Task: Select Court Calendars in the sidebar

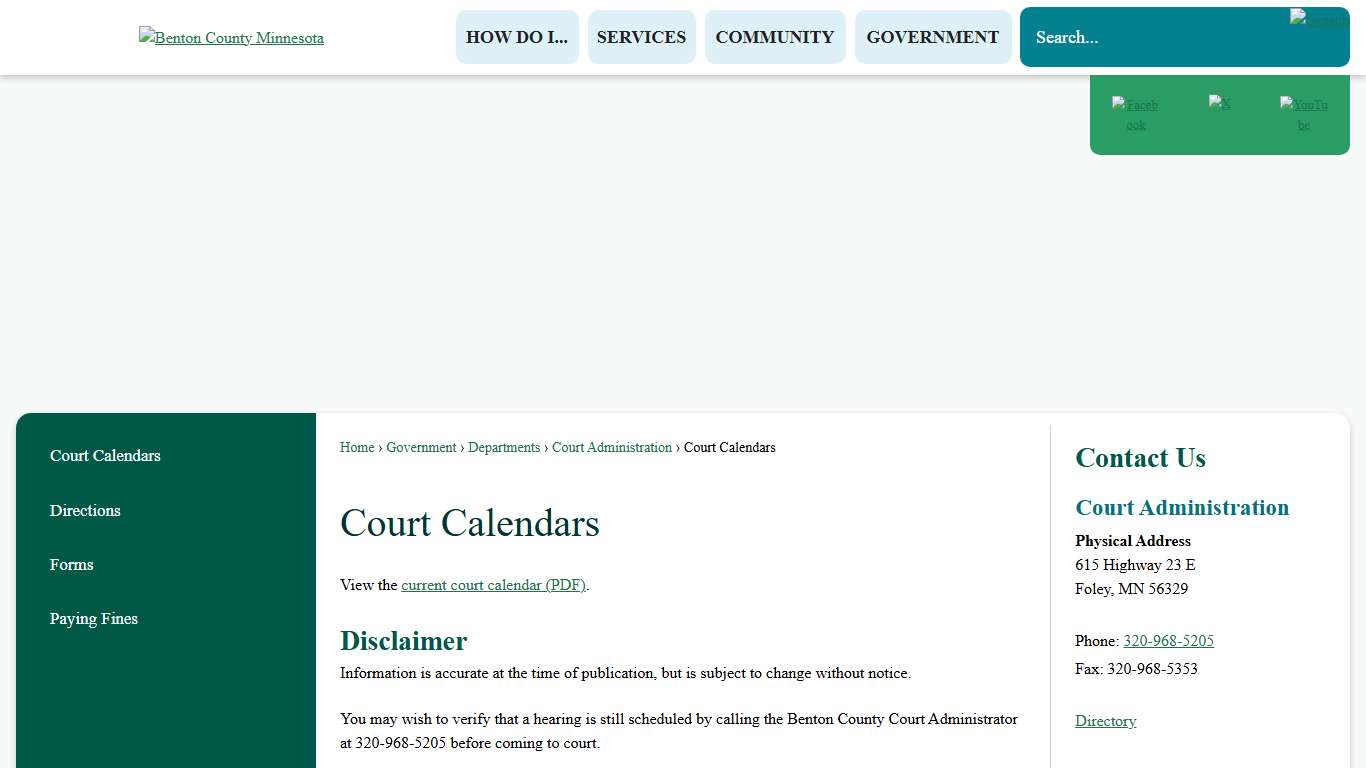Action: pyautogui.click(x=105, y=456)
